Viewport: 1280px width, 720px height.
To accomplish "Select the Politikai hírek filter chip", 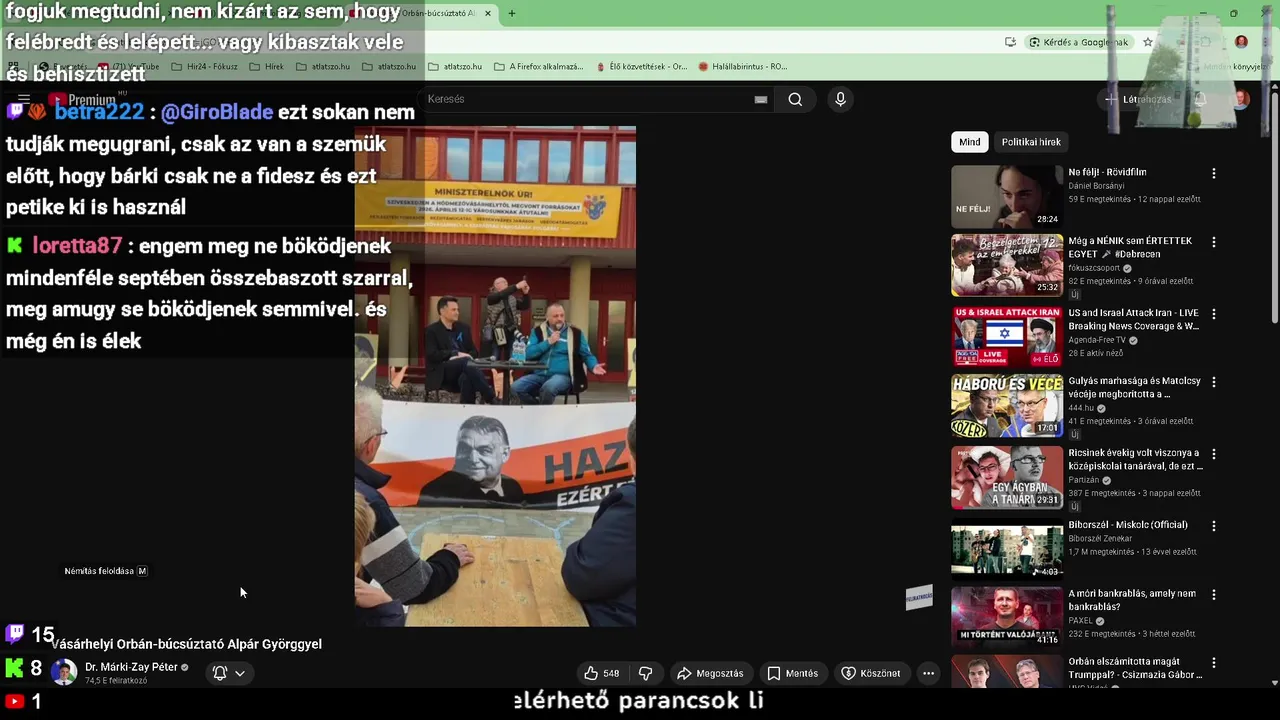I will pyautogui.click(x=1031, y=142).
